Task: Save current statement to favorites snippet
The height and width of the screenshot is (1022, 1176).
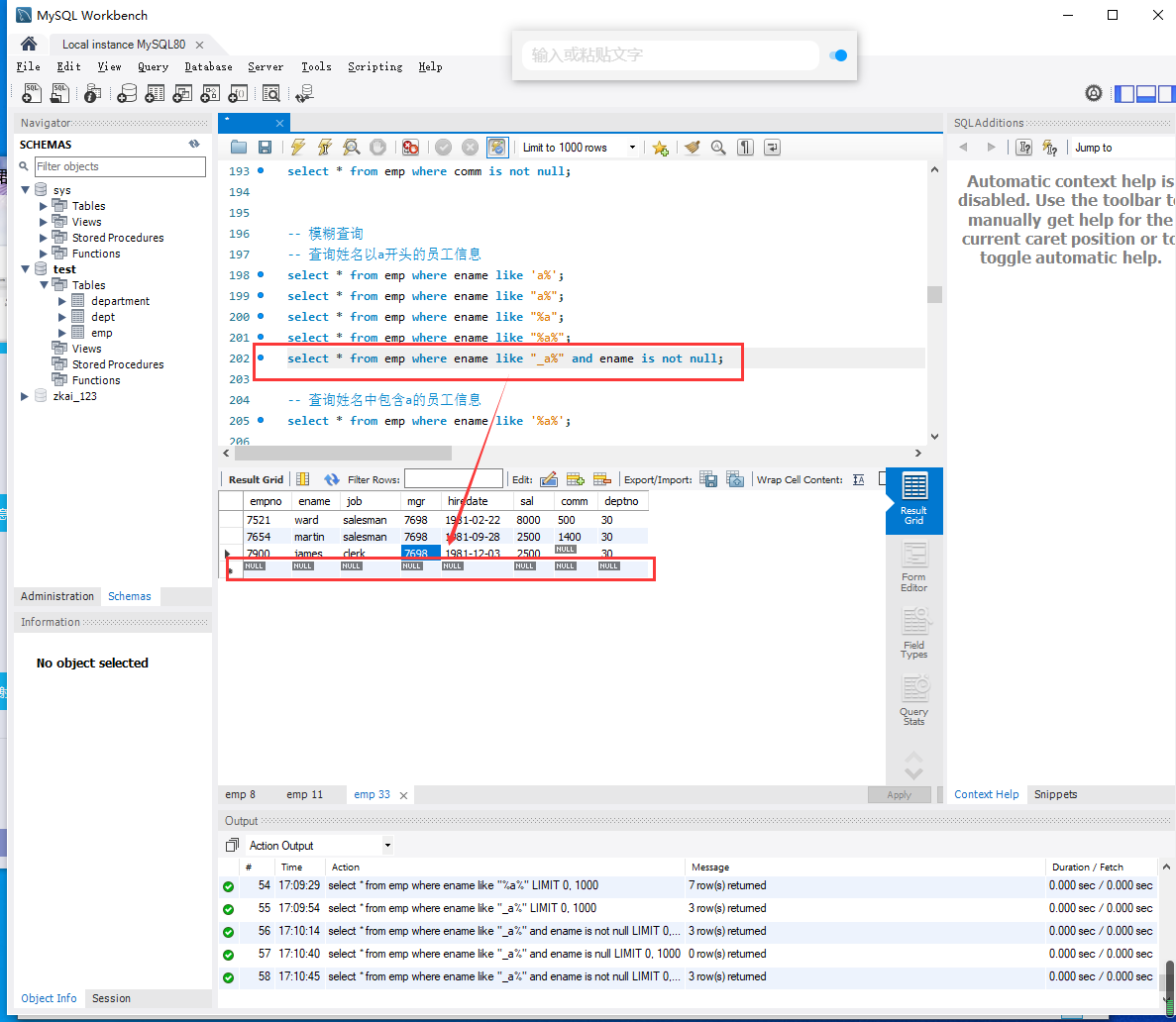Action: coord(660,148)
